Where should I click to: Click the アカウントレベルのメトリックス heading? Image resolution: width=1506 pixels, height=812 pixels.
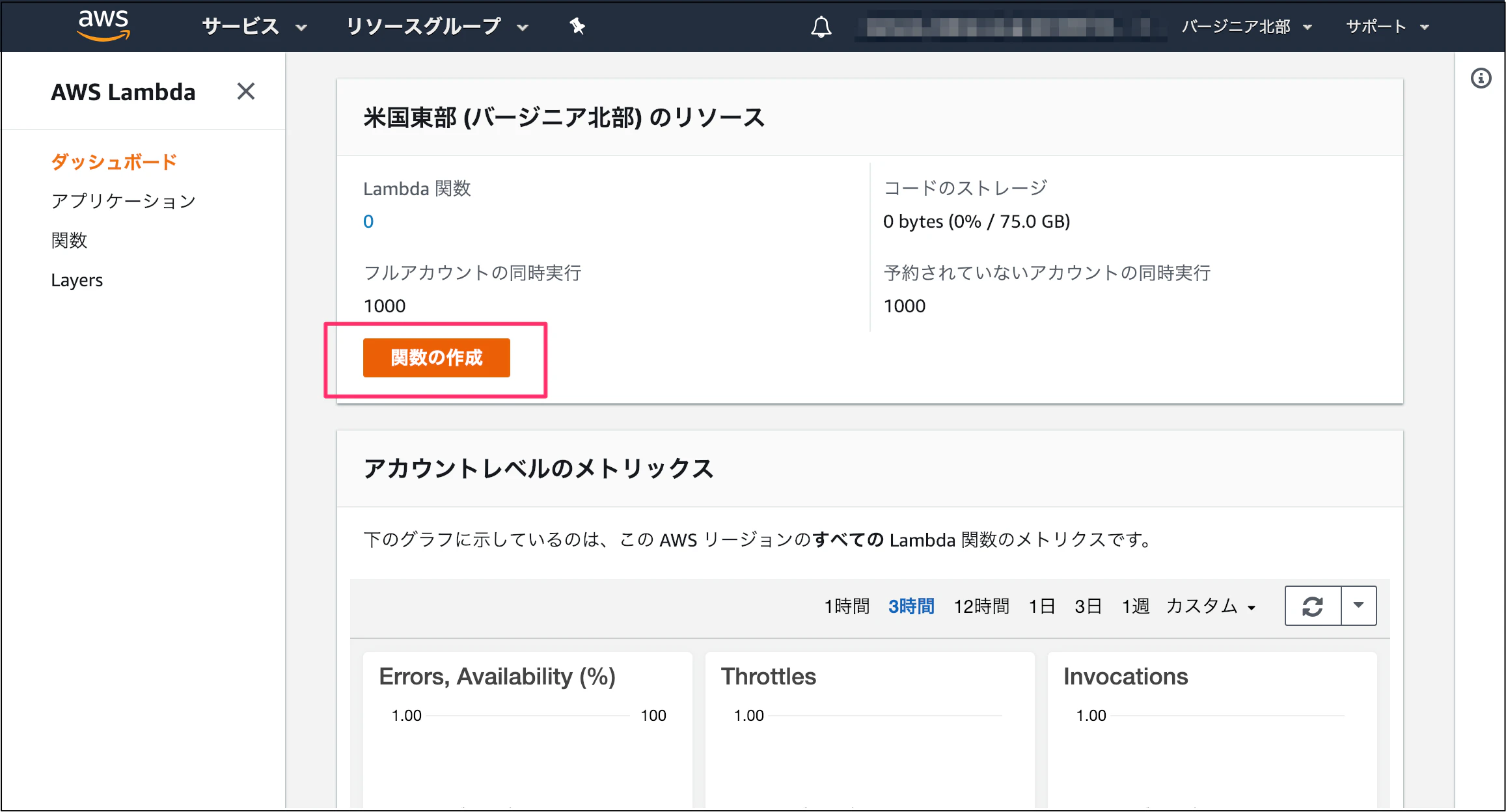[539, 468]
